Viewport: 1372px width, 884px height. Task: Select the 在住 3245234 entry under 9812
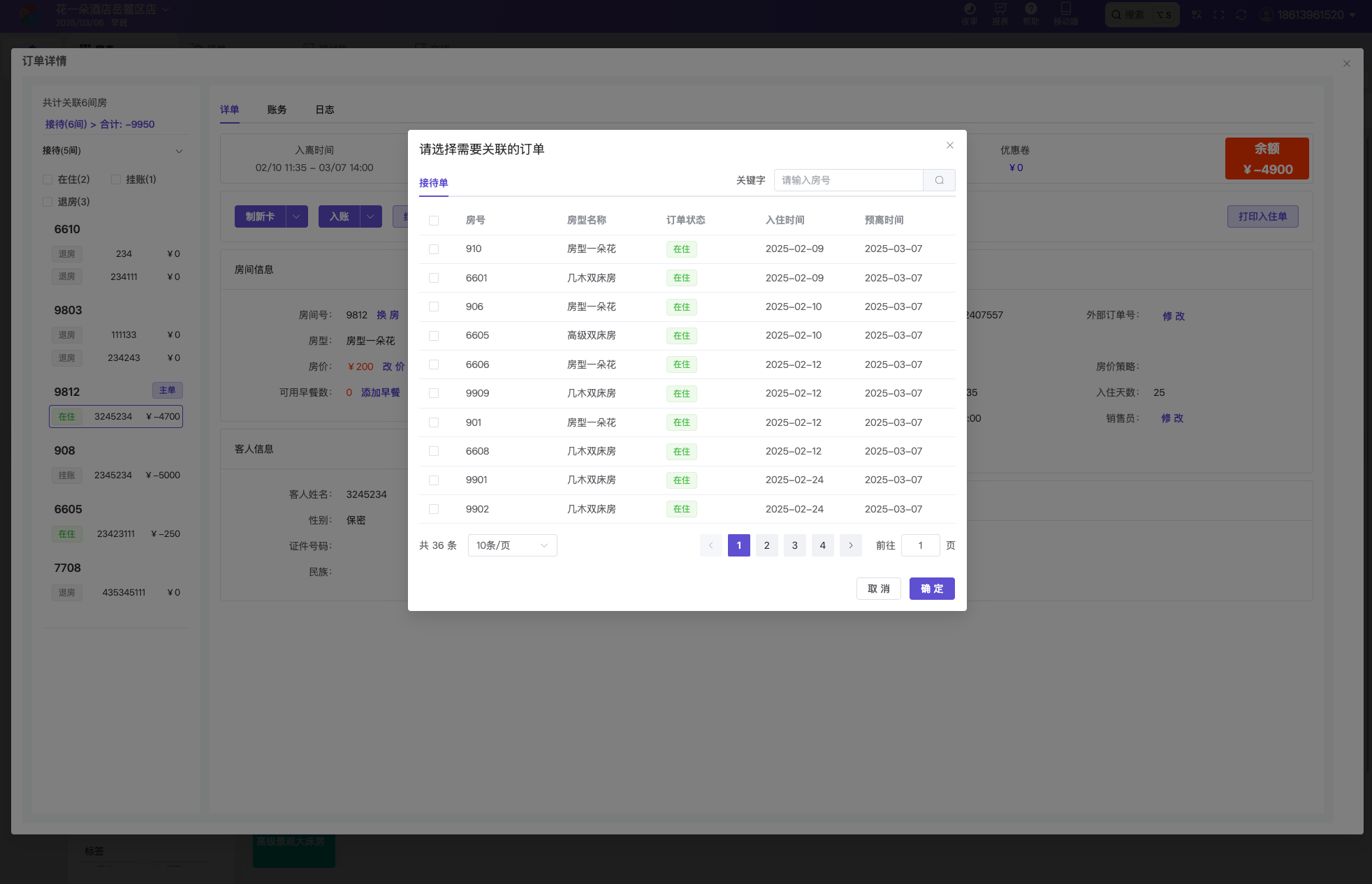(116, 416)
